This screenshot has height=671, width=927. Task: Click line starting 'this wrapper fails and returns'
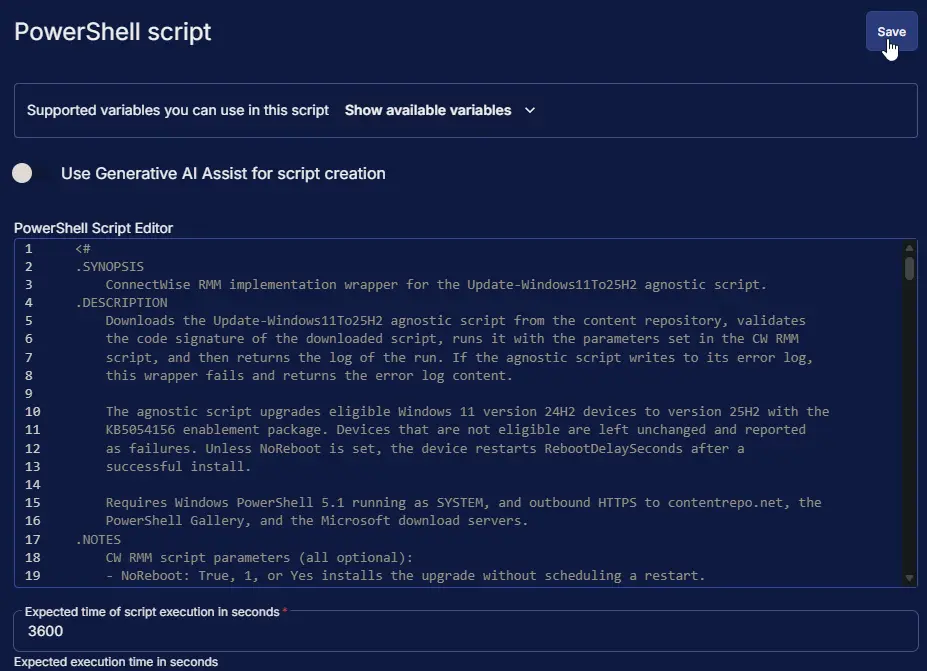[309, 375]
